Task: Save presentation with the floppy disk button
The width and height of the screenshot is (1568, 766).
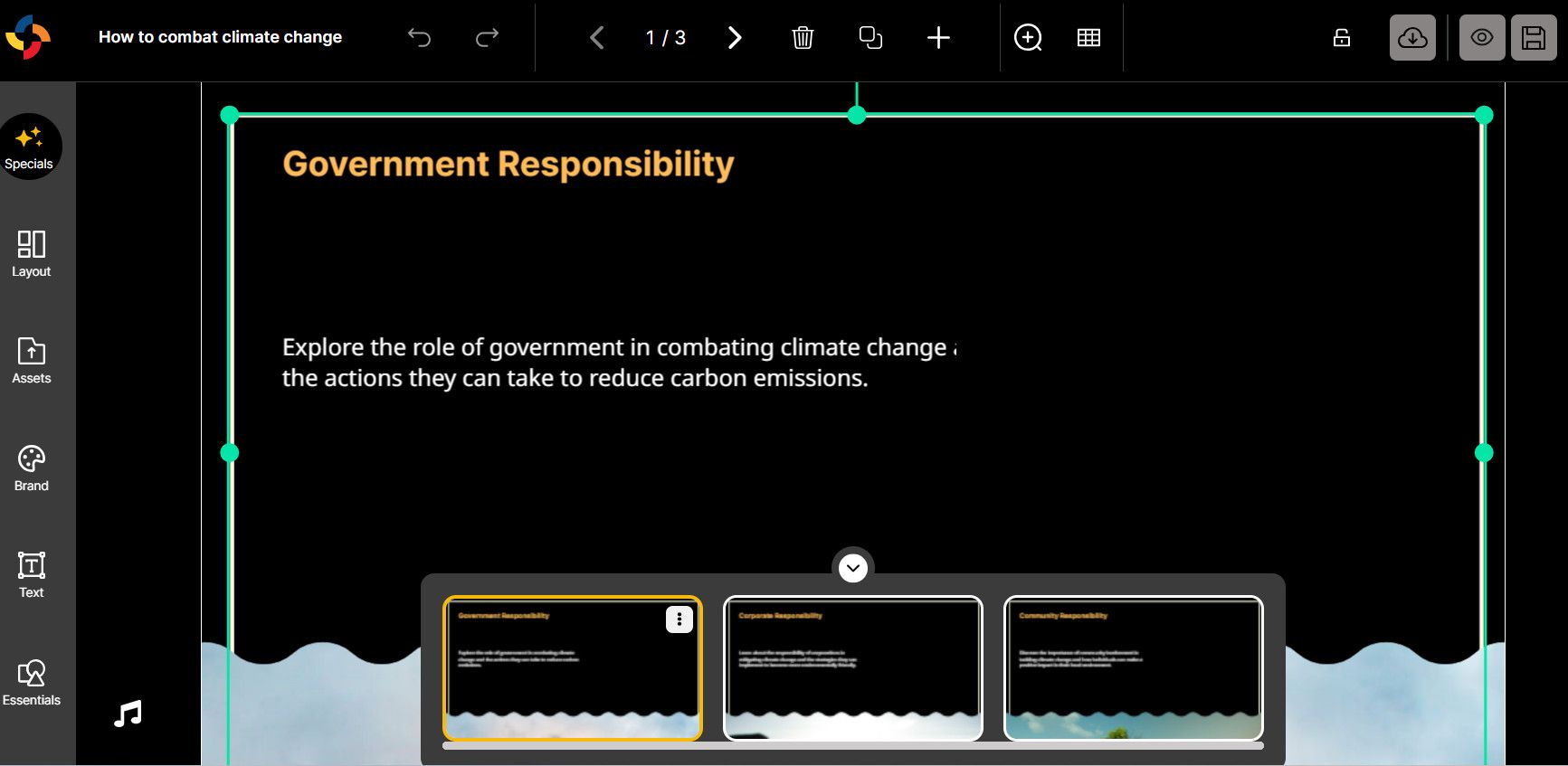Action: point(1534,37)
